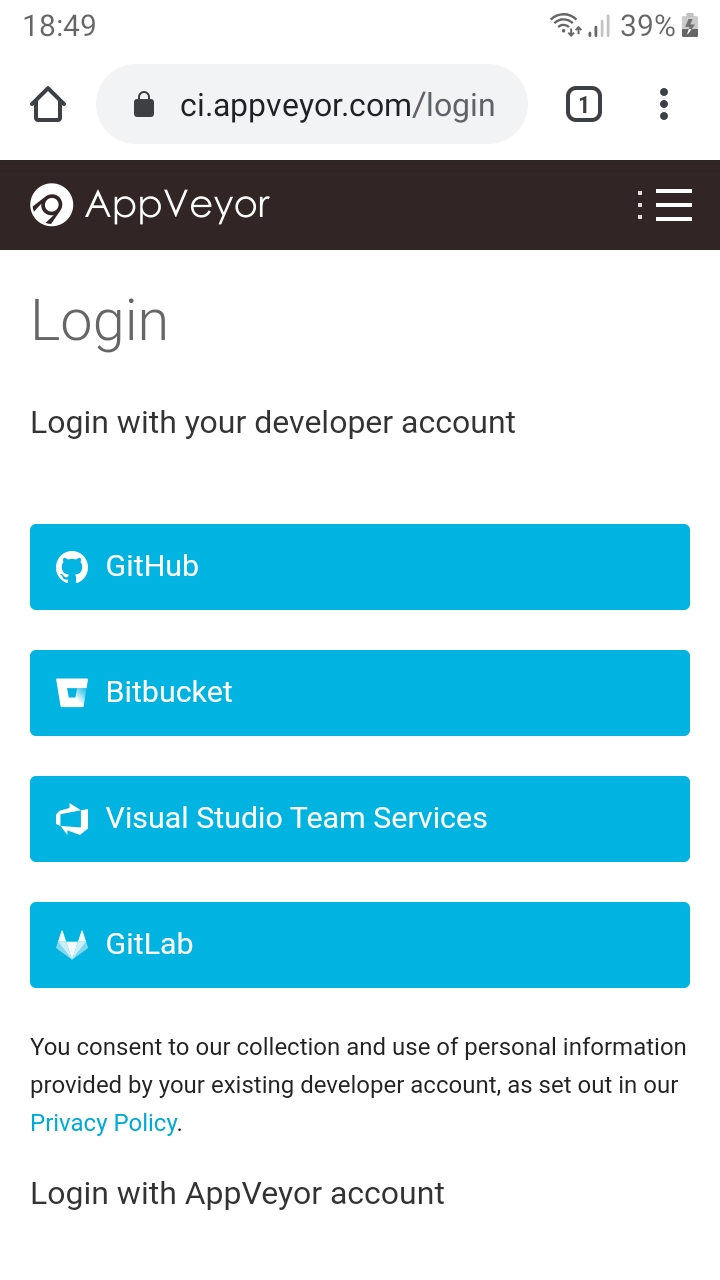Tap the 39% battery percentage text
Screen dimensions: 720x1280
coord(648,26)
